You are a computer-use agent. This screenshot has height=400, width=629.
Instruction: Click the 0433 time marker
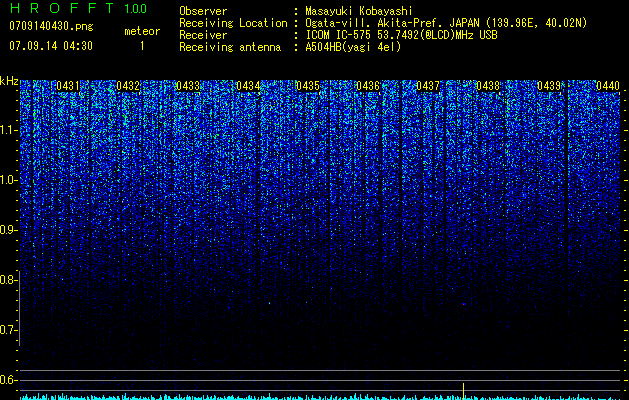coord(188,86)
